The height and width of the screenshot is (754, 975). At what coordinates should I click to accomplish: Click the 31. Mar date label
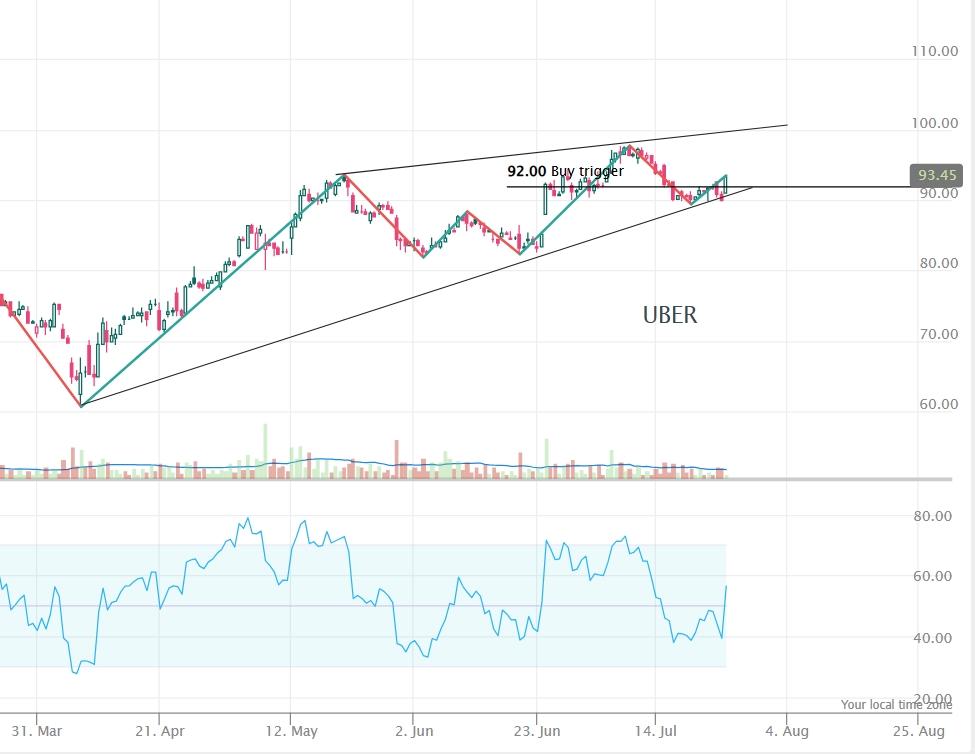[x=37, y=731]
